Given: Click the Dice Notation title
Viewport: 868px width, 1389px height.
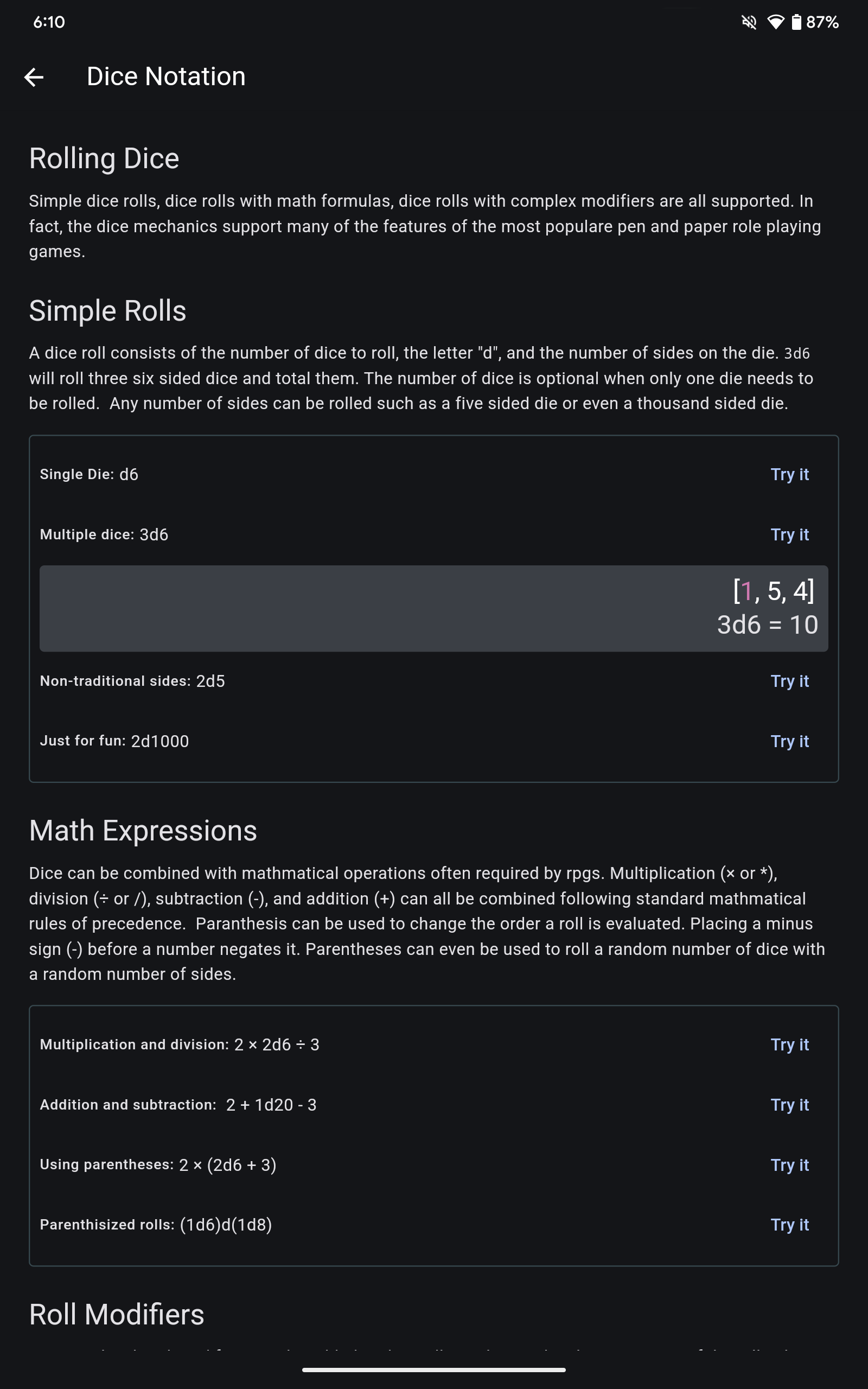Looking at the screenshot, I should click(x=166, y=77).
